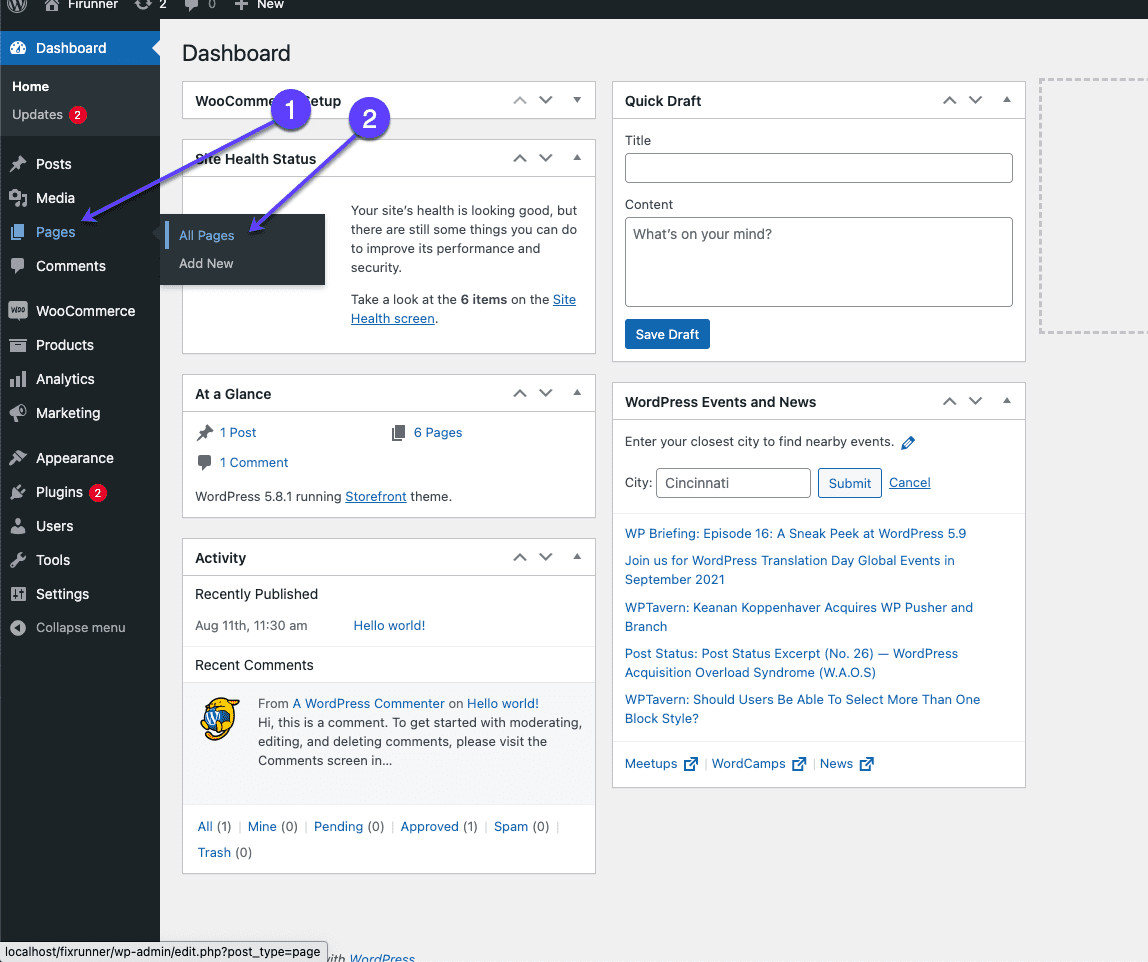Click the Comments bubble icon in sidebar
The height and width of the screenshot is (962, 1148).
(x=18, y=266)
